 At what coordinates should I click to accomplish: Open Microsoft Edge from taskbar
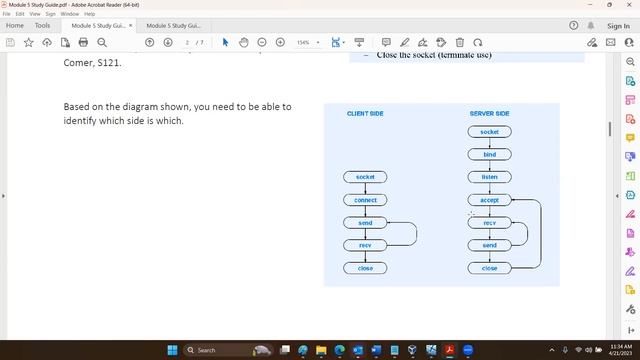pos(340,350)
